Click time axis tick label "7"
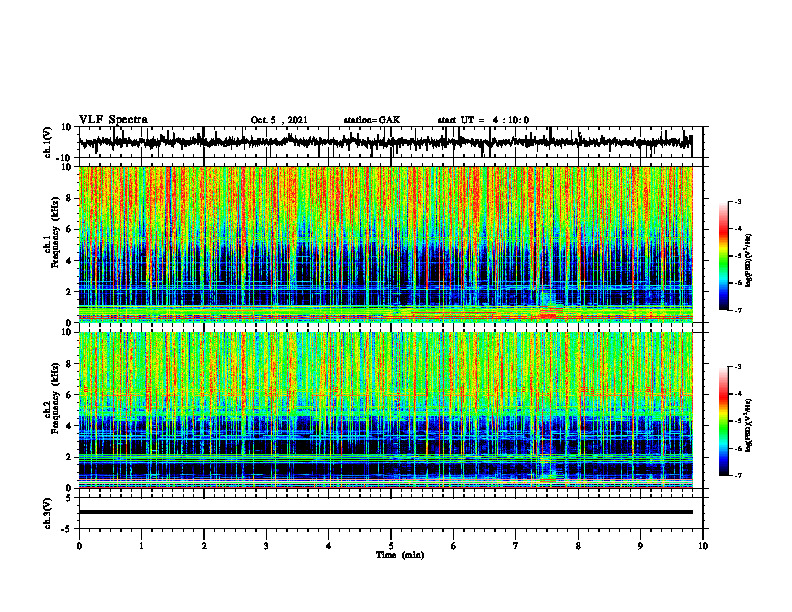792x612 pixels. (516, 546)
